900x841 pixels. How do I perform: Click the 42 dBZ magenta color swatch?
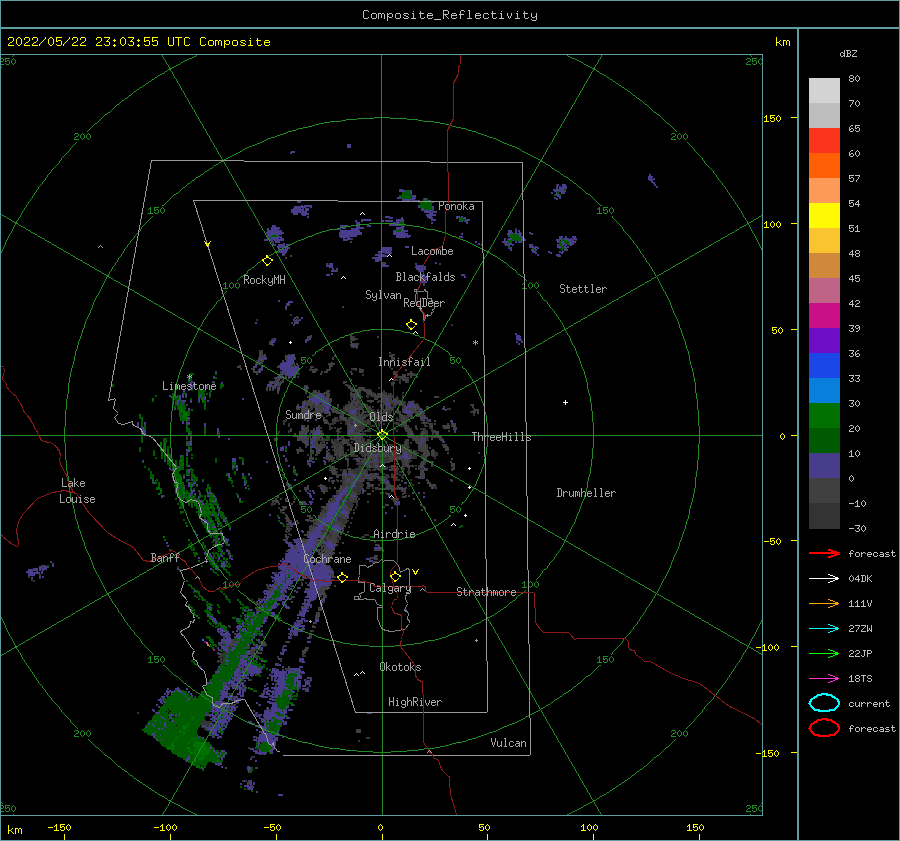click(824, 315)
